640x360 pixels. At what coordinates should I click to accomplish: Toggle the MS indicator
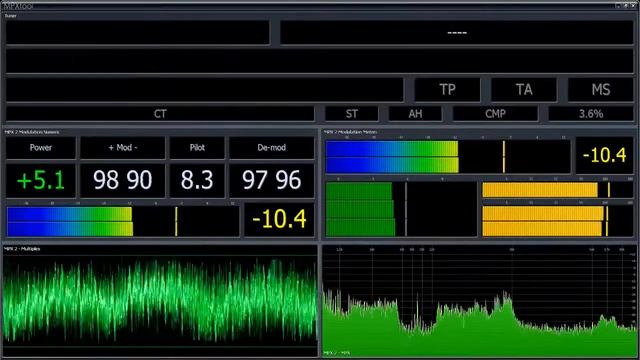pos(600,89)
